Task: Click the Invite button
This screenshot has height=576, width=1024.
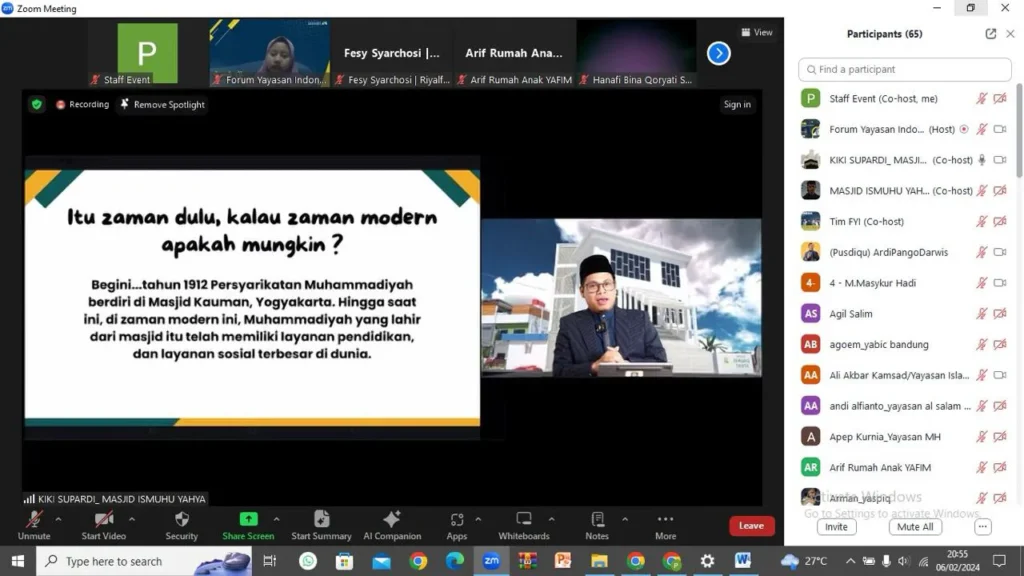Action: [x=836, y=527]
